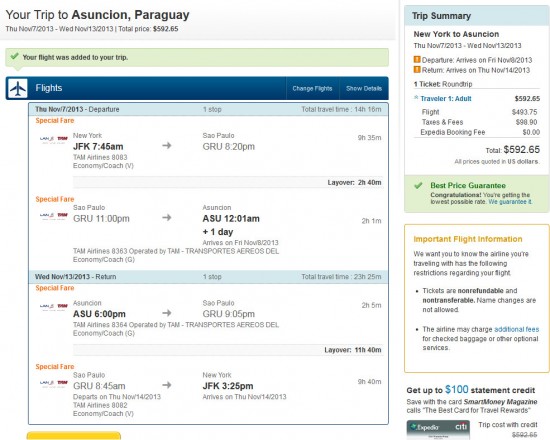Click the arrow between ASU 6:00pm and GRU 9:05pm
550x440 pixels.
[167, 313]
